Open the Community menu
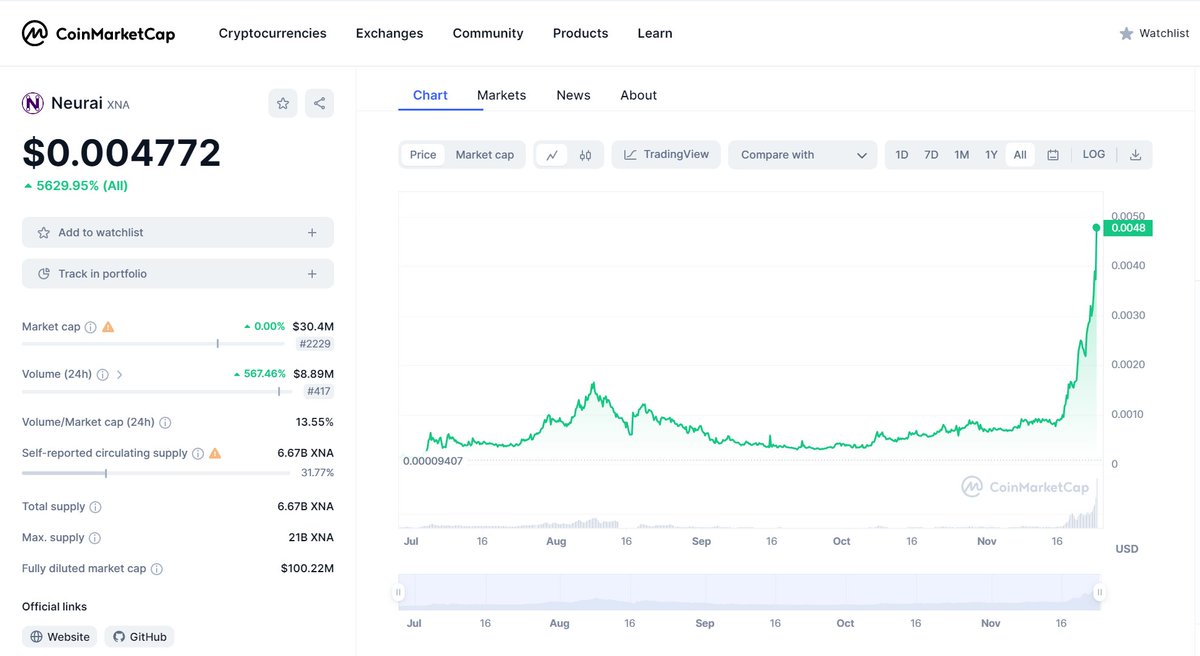This screenshot has height=656, width=1200. 488,33
